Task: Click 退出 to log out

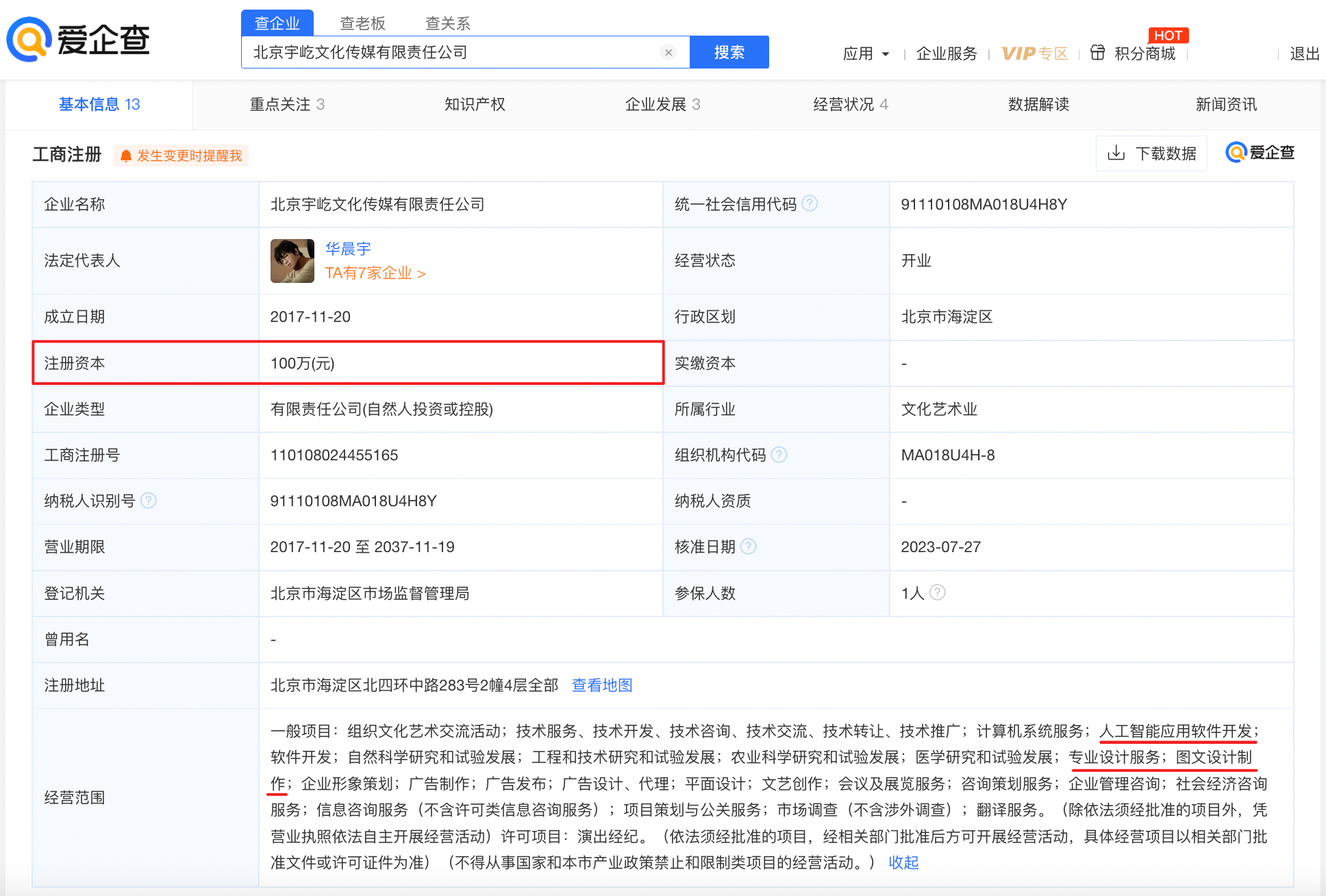Action: tap(1304, 53)
